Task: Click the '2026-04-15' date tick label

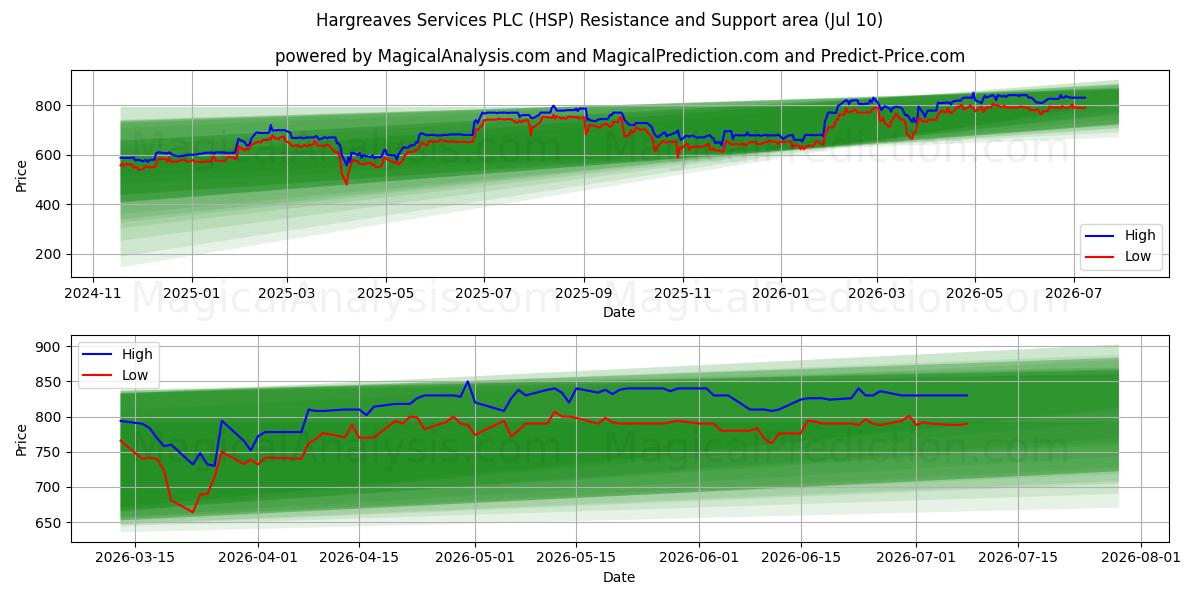Action: (358, 558)
